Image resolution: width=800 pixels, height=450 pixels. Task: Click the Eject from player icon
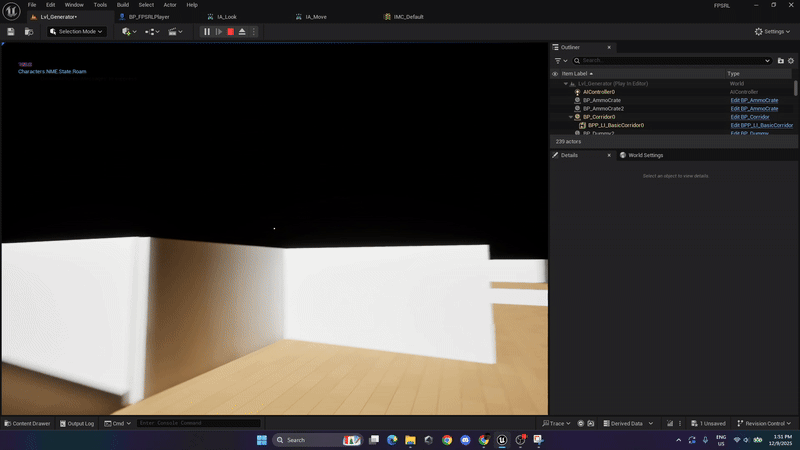(242, 32)
